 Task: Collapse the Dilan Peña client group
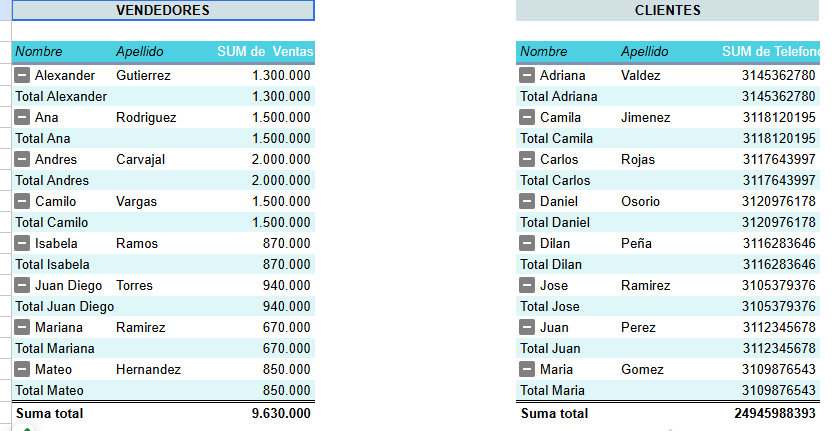pyautogui.click(x=527, y=243)
